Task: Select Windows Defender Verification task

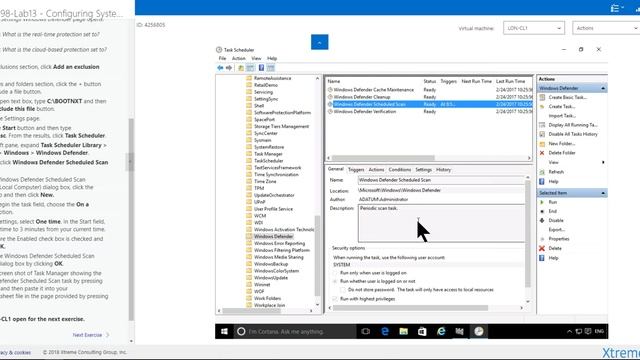Action: 364,111
